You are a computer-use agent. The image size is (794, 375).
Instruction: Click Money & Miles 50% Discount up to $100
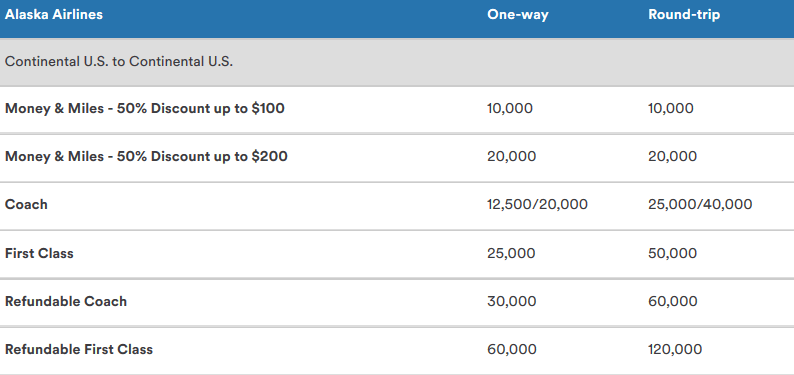145,108
